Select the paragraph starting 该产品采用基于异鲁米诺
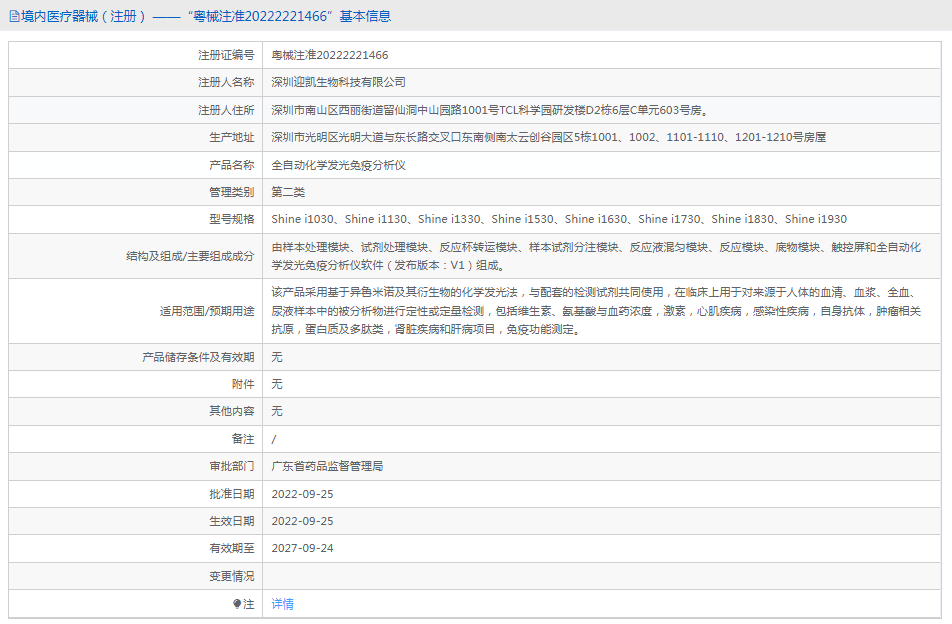 point(596,311)
